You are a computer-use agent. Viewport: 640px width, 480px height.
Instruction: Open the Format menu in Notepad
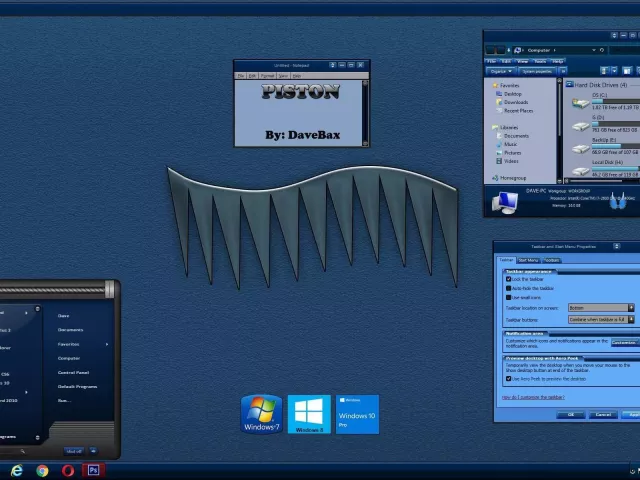point(268,76)
